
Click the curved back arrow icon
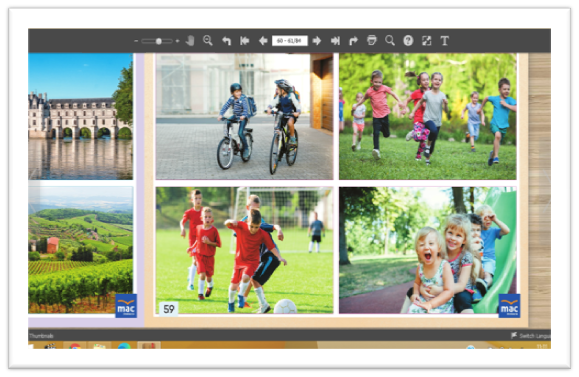(x=226, y=41)
